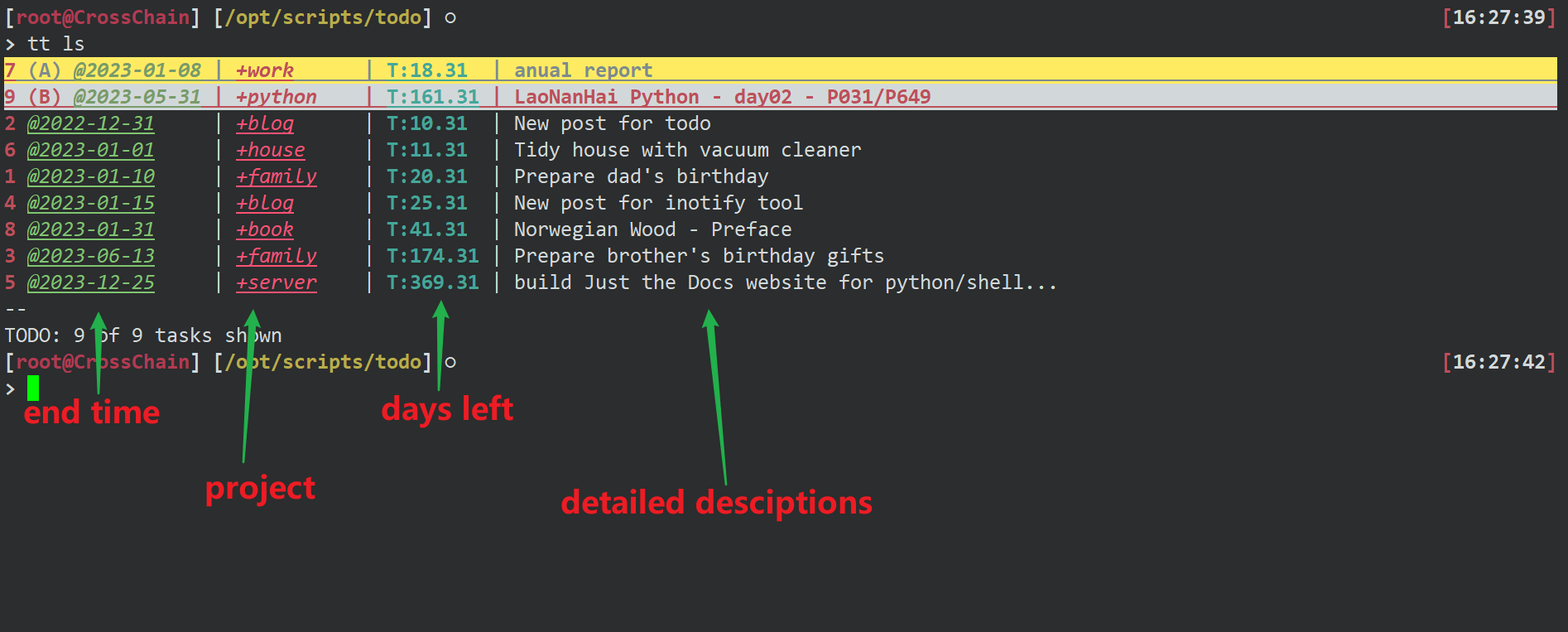1568x632 pixels.
Task: Click the 16:27:39 timestamp
Action: click(1498, 17)
